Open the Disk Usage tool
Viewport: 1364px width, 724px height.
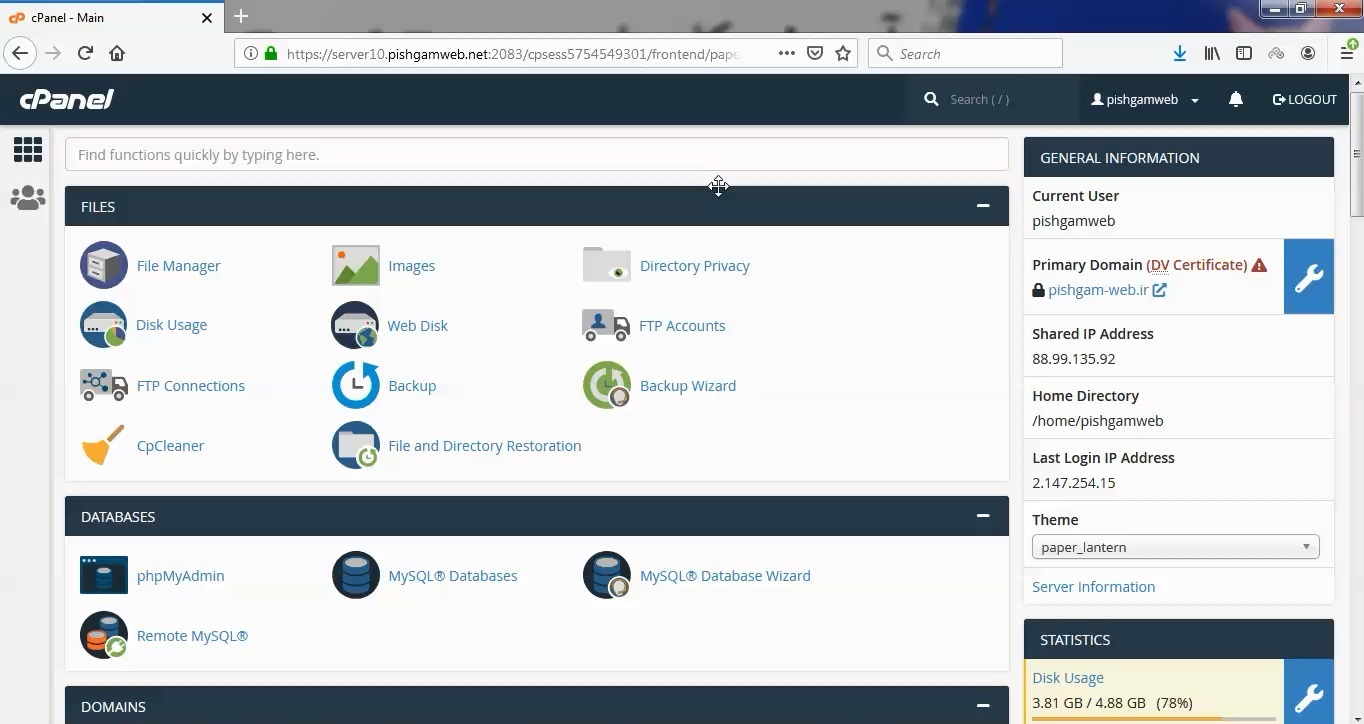171,325
